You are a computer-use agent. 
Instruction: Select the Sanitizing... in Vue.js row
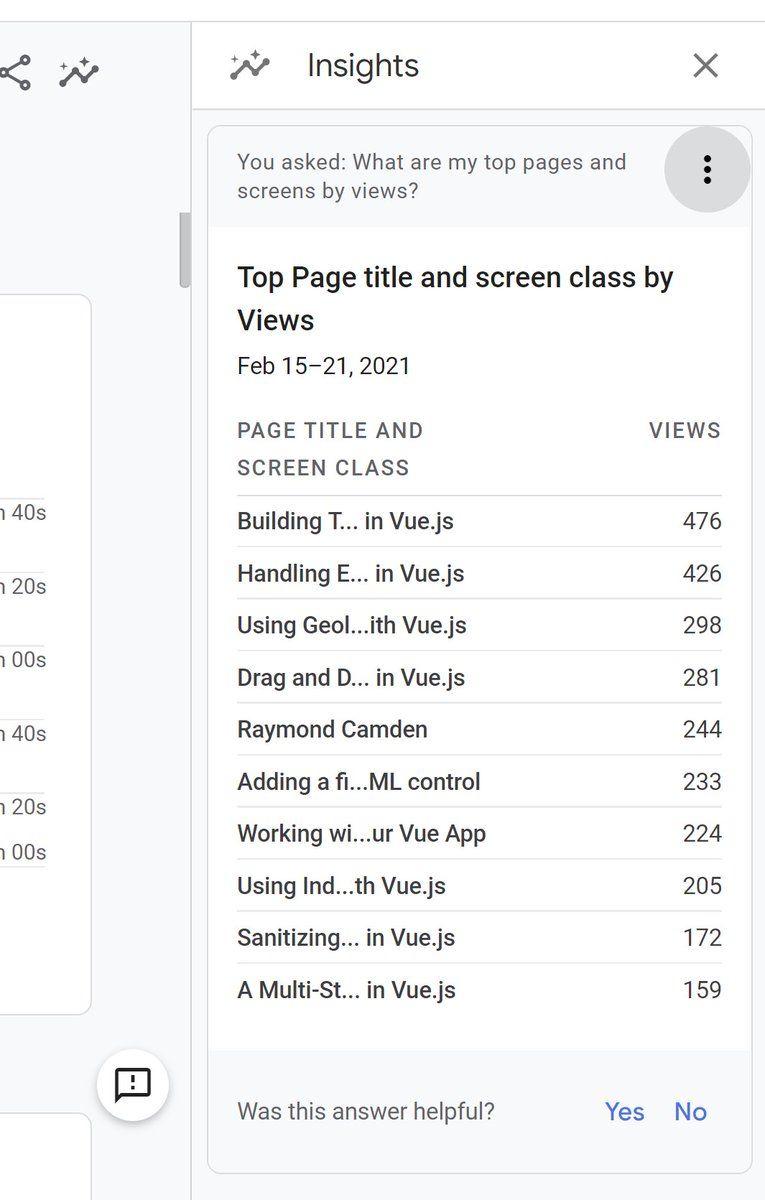[x=479, y=937]
